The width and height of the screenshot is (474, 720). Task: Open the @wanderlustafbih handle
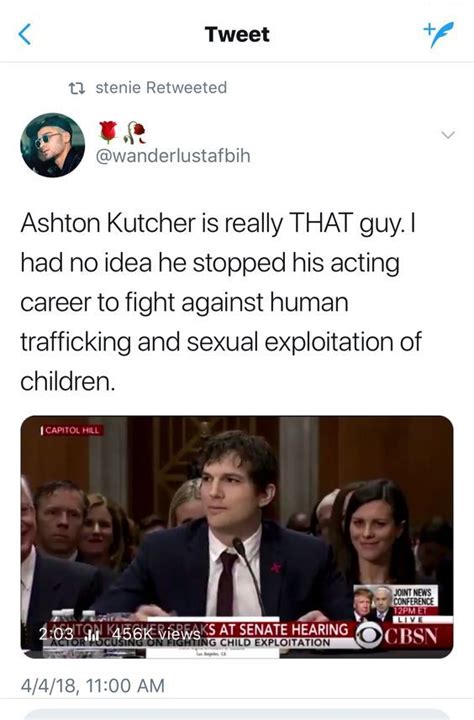[x=173, y=156]
